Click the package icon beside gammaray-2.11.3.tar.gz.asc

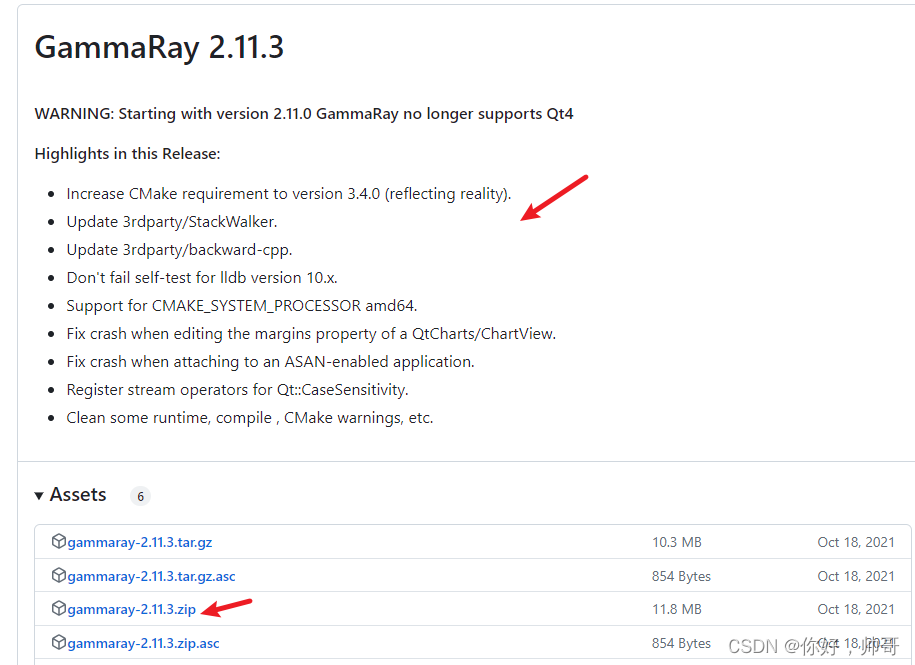[x=59, y=575]
